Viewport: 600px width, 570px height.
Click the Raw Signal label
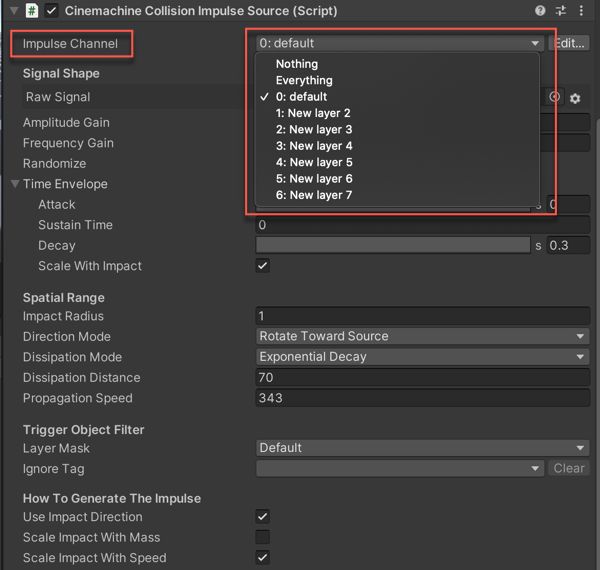click(58, 97)
